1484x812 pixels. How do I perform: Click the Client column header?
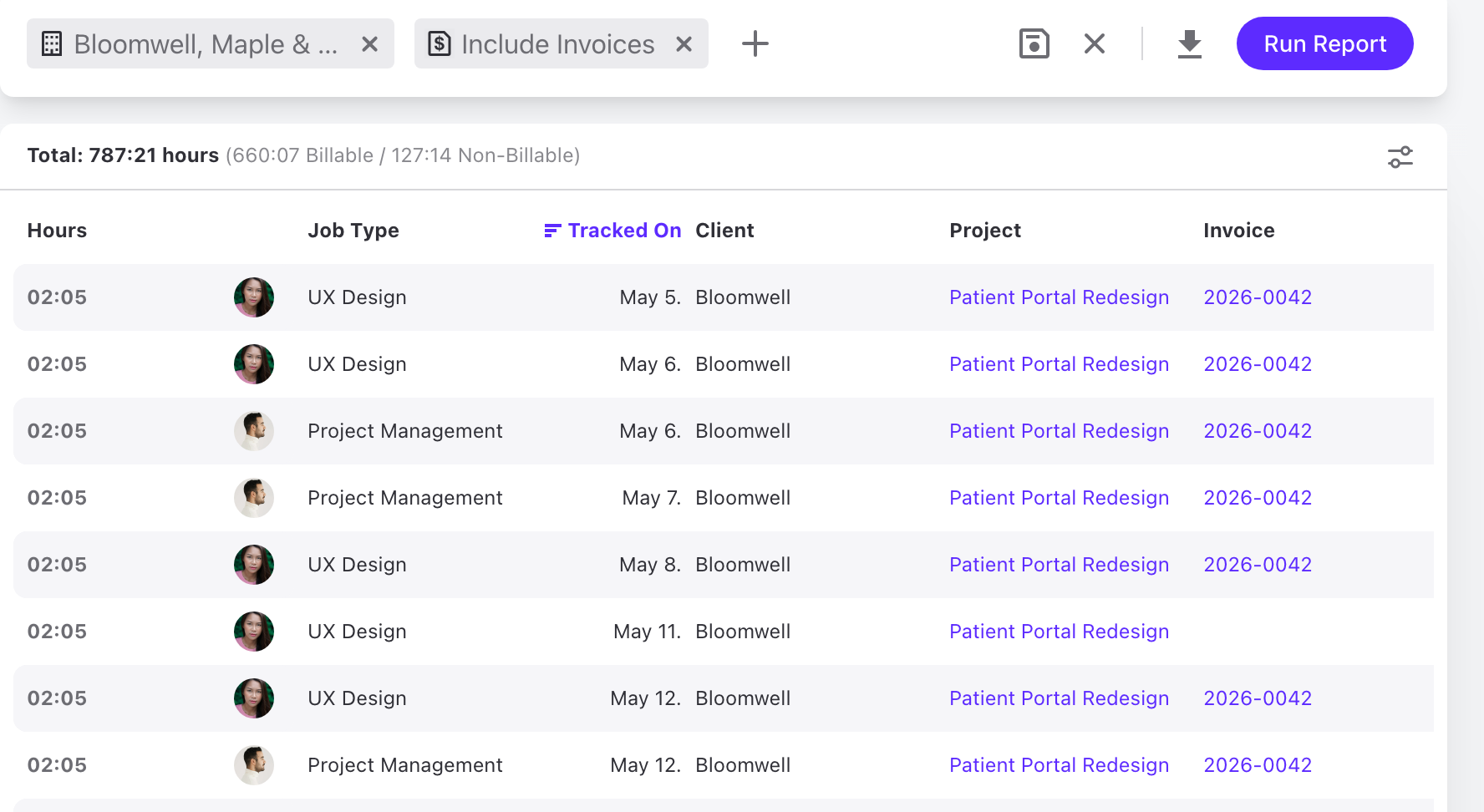[x=724, y=231]
